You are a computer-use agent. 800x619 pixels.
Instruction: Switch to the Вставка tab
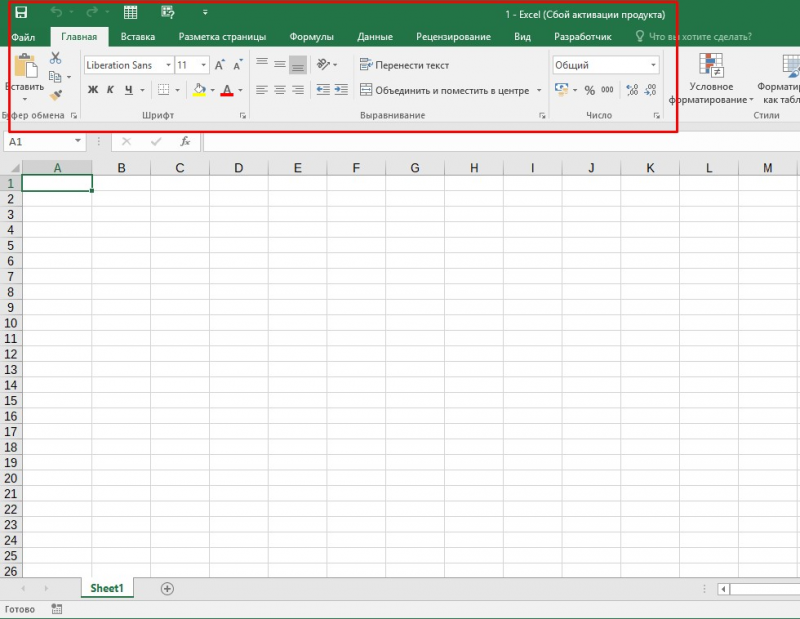(x=138, y=37)
